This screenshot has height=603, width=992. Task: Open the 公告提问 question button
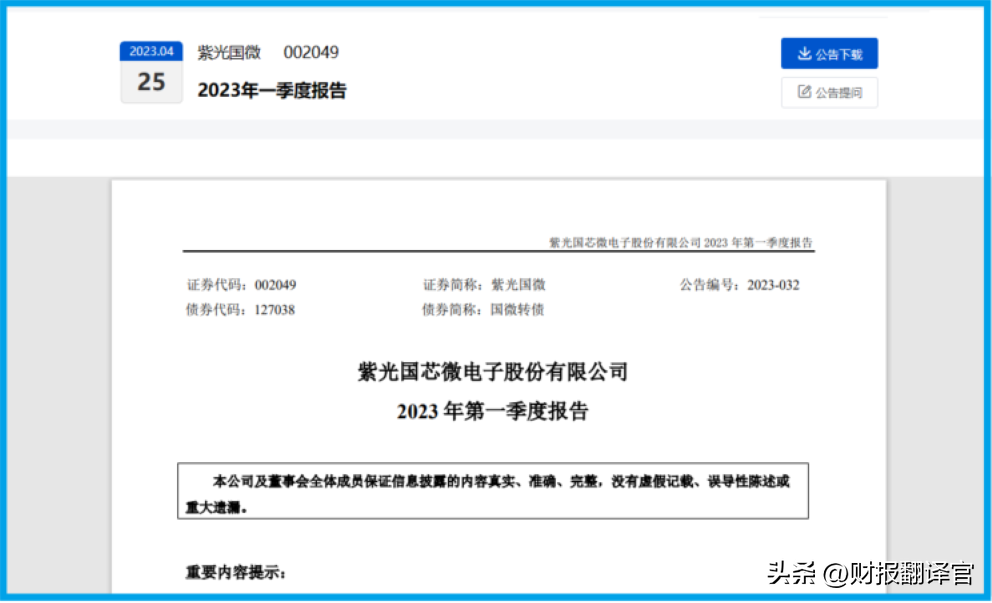point(829,92)
